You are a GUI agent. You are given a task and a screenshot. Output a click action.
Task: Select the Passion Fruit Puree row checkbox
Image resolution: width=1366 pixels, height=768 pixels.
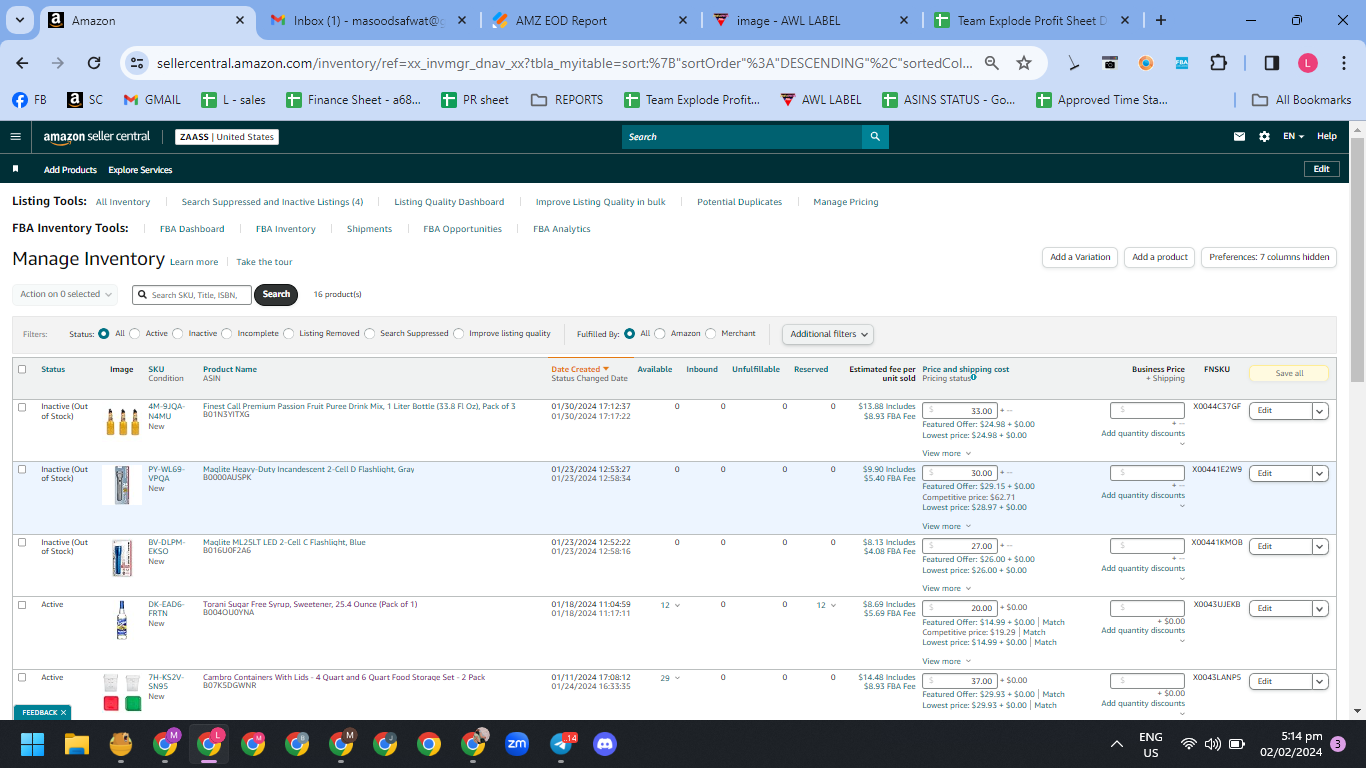click(x=22, y=406)
